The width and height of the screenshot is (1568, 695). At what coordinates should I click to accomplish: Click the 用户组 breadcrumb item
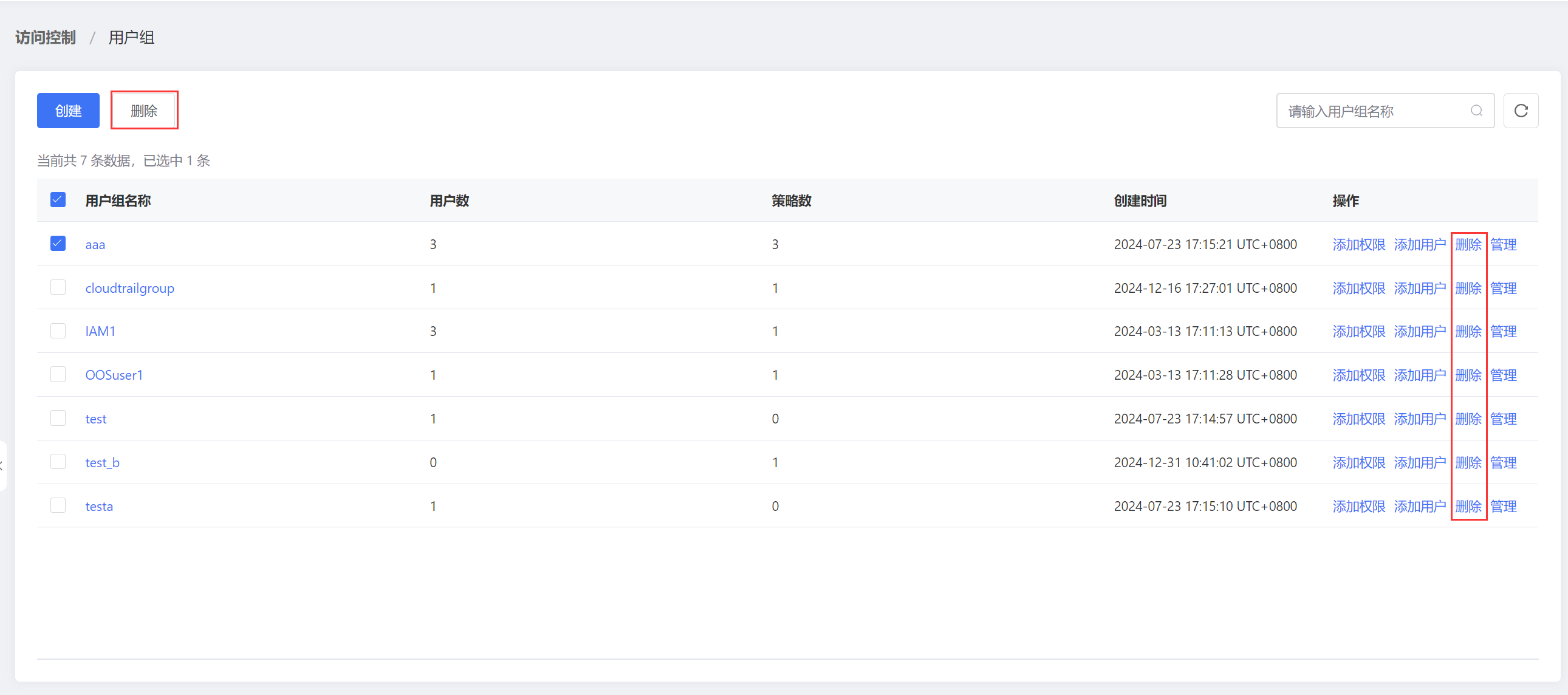click(x=131, y=38)
